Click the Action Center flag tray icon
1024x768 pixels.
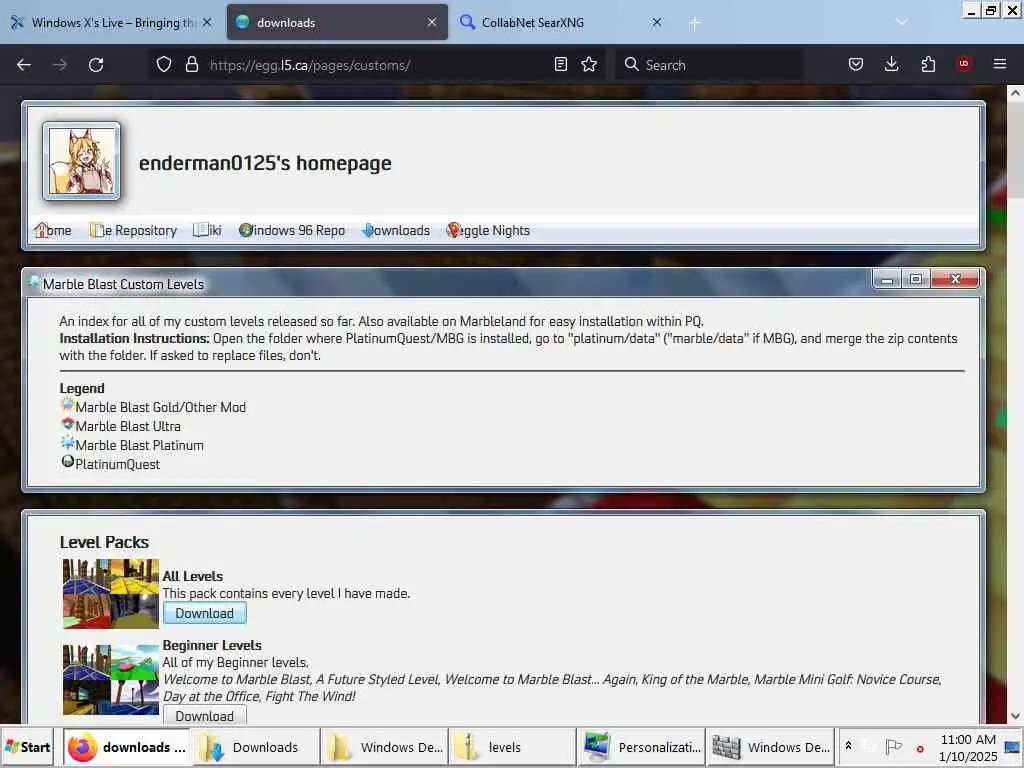893,746
